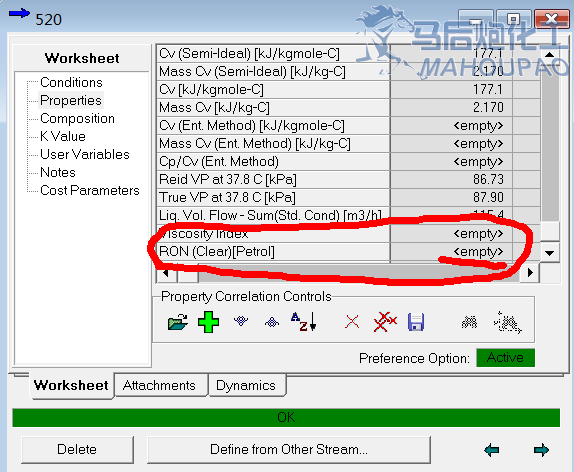Click the properties table scroll down arrow
Image resolution: width=574 pixels, height=472 pixels.
click(549, 253)
